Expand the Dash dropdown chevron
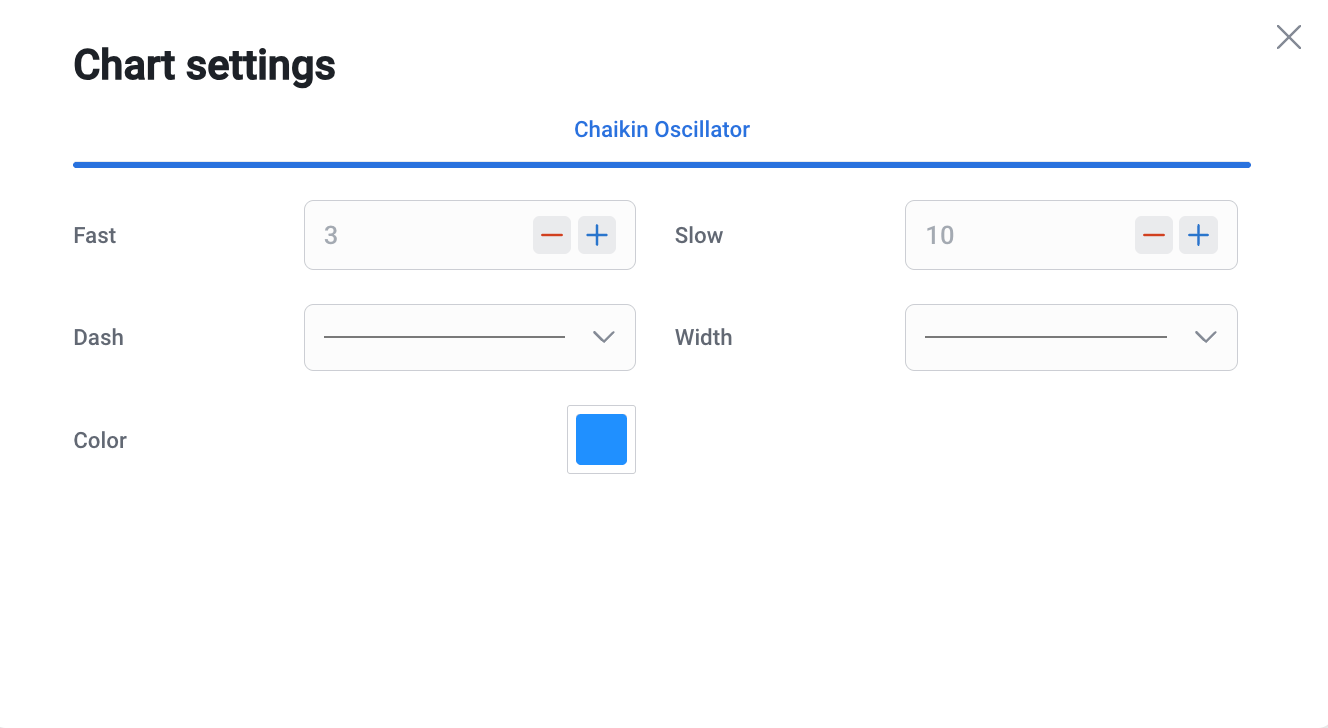Image resolution: width=1328 pixels, height=728 pixels. [x=603, y=337]
